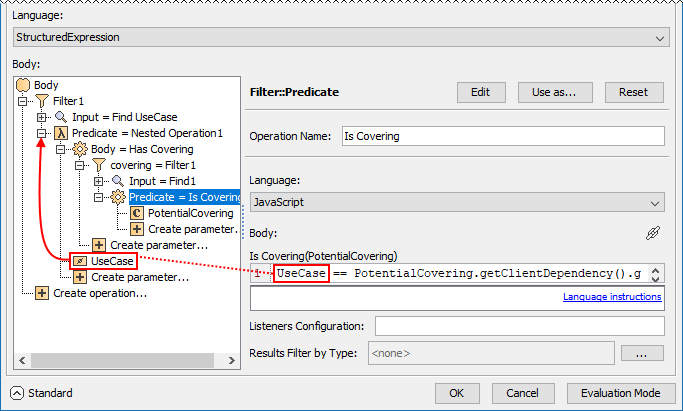The image size is (683, 411).
Task: Collapse the Predicate = Nested Operation1 node
Action: (x=41, y=133)
